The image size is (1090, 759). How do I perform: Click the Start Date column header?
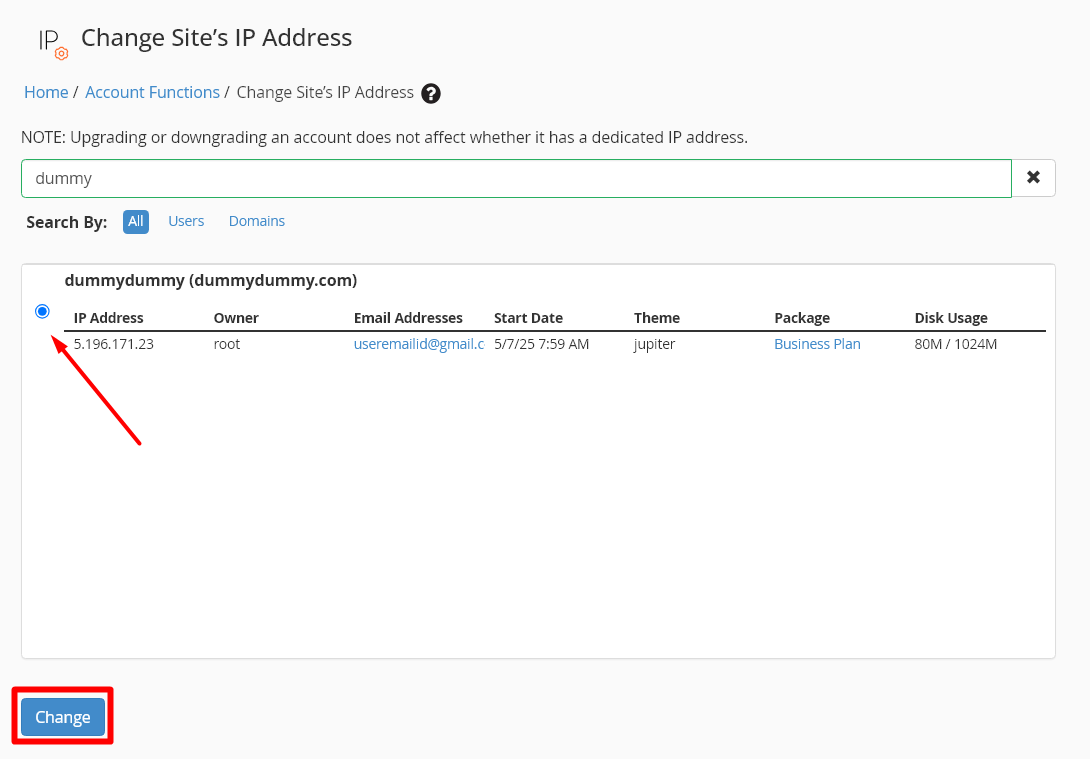[x=528, y=318]
